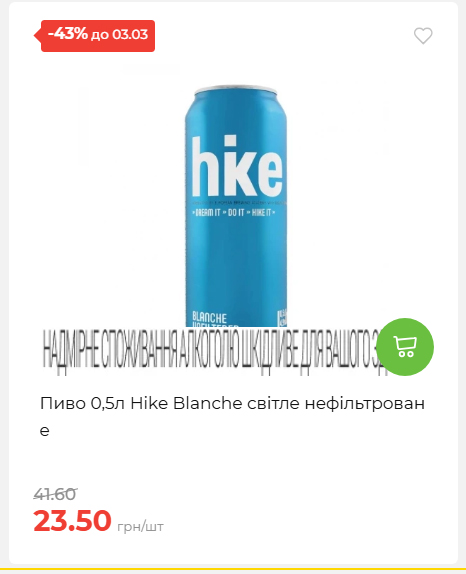Click the green shopping cart button

[x=405, y=347]
